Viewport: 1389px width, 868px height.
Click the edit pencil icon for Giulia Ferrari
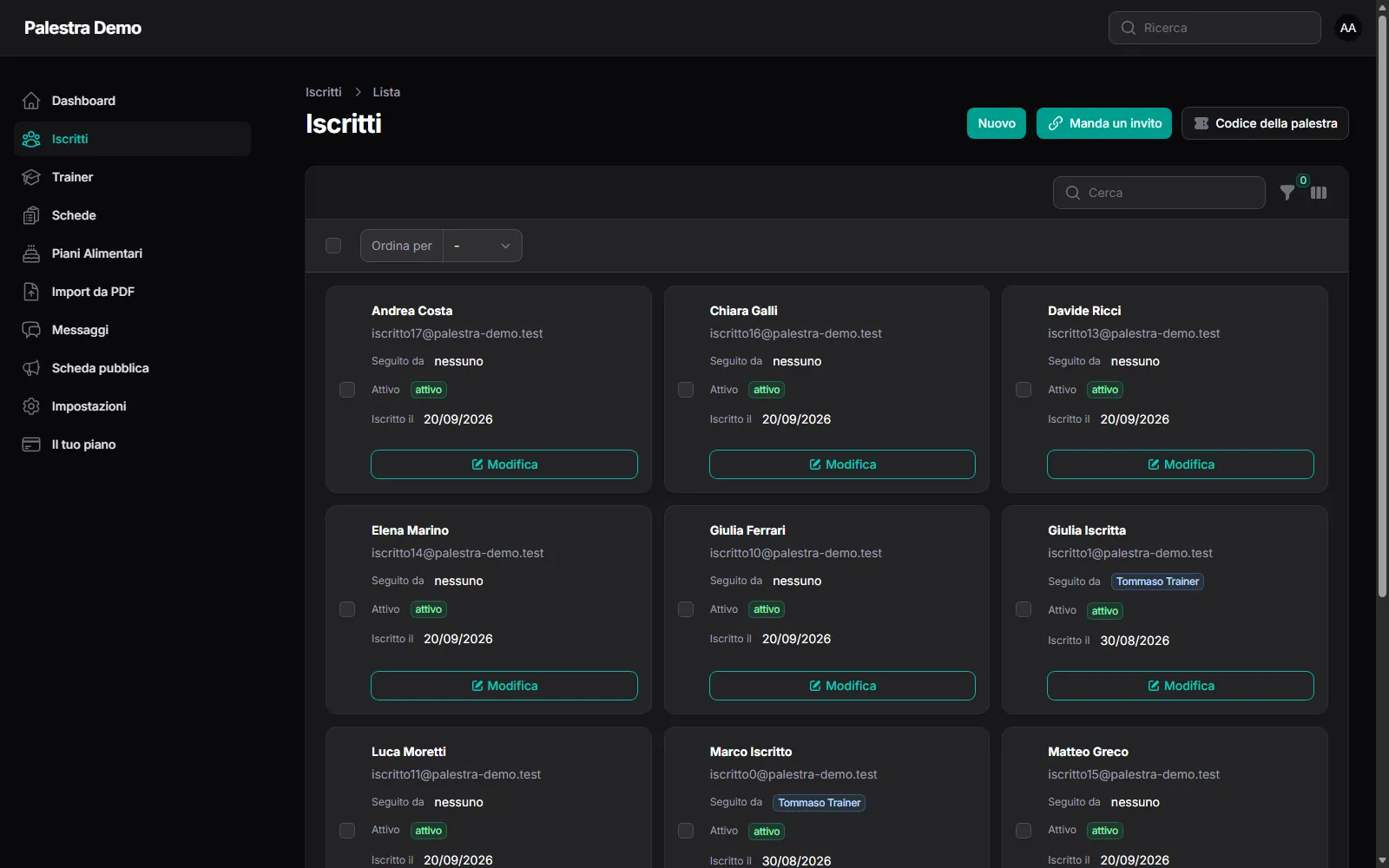815,686
